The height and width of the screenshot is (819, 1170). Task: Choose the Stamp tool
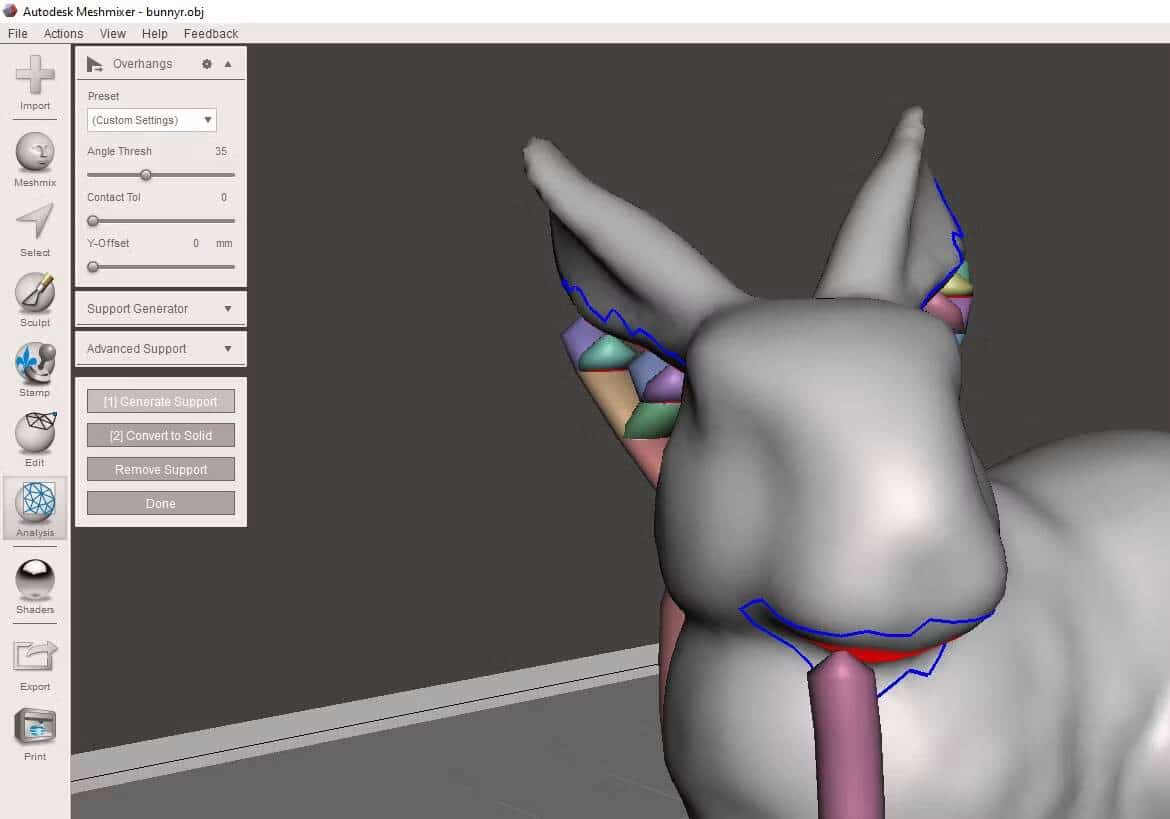[x=34, y=370]
